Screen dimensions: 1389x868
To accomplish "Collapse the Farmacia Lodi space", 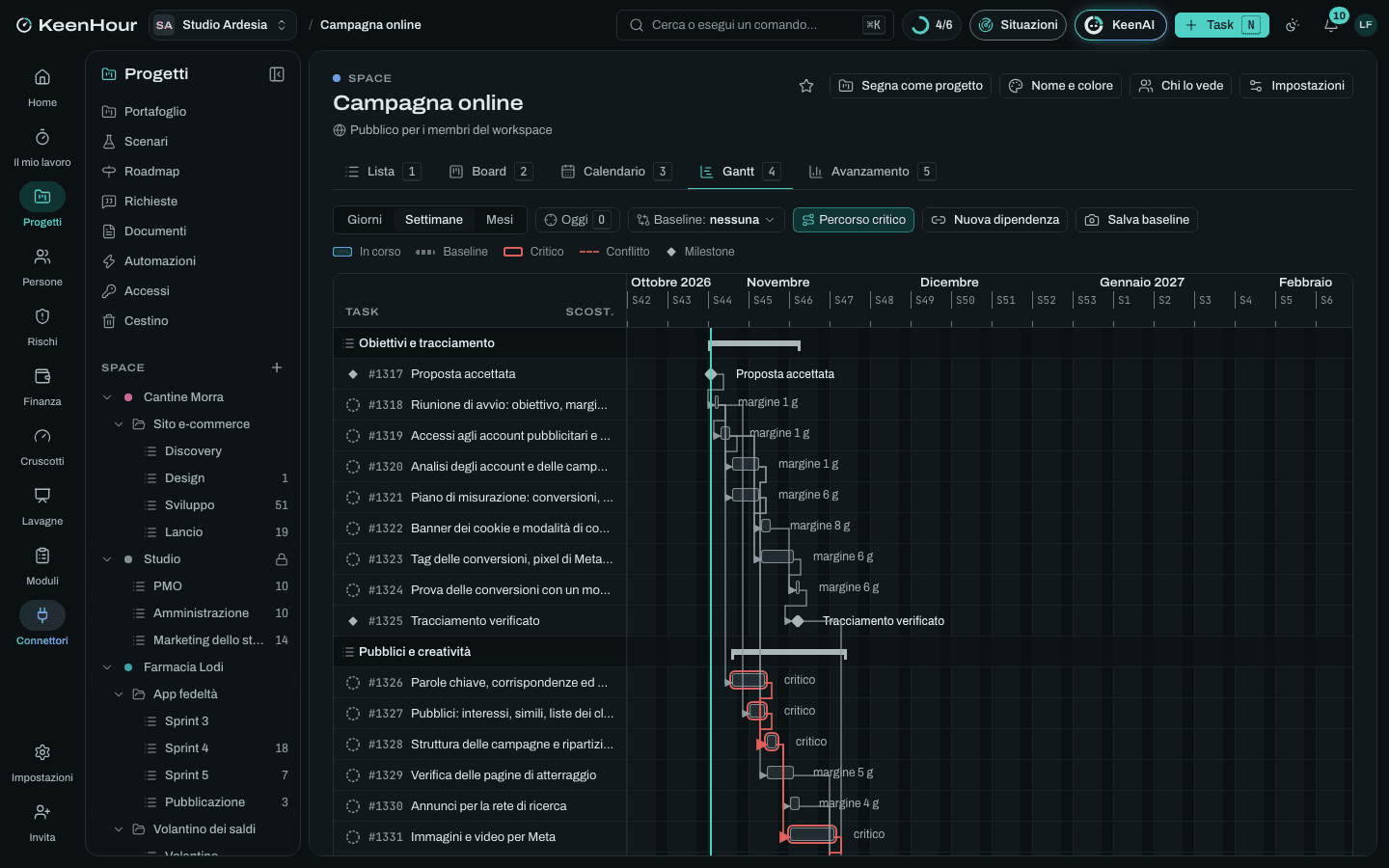I will (x=107, y=667).
